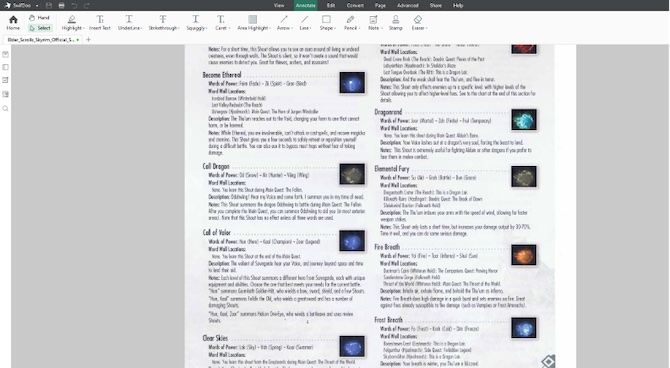Open the Advanced tab
670x368 pixels.
pyautogui.click(x=408, y=6)
